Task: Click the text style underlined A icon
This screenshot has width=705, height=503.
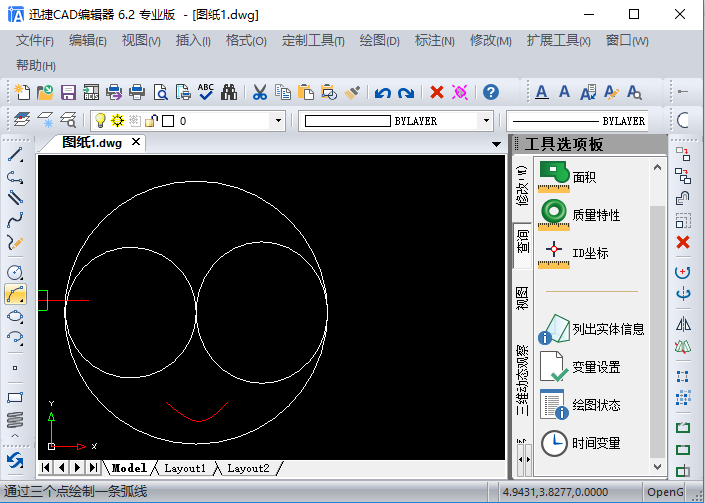Action: tap(542, 92)
